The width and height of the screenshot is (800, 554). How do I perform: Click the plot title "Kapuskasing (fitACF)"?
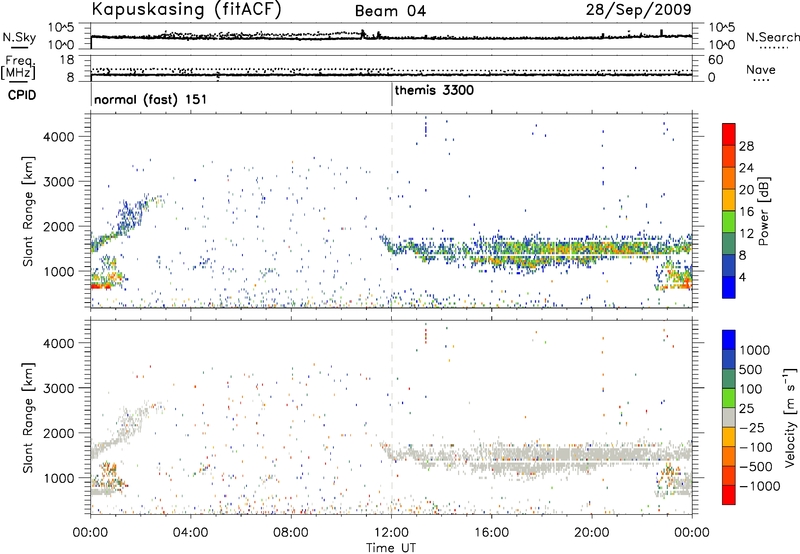click(x=186, y=10)
